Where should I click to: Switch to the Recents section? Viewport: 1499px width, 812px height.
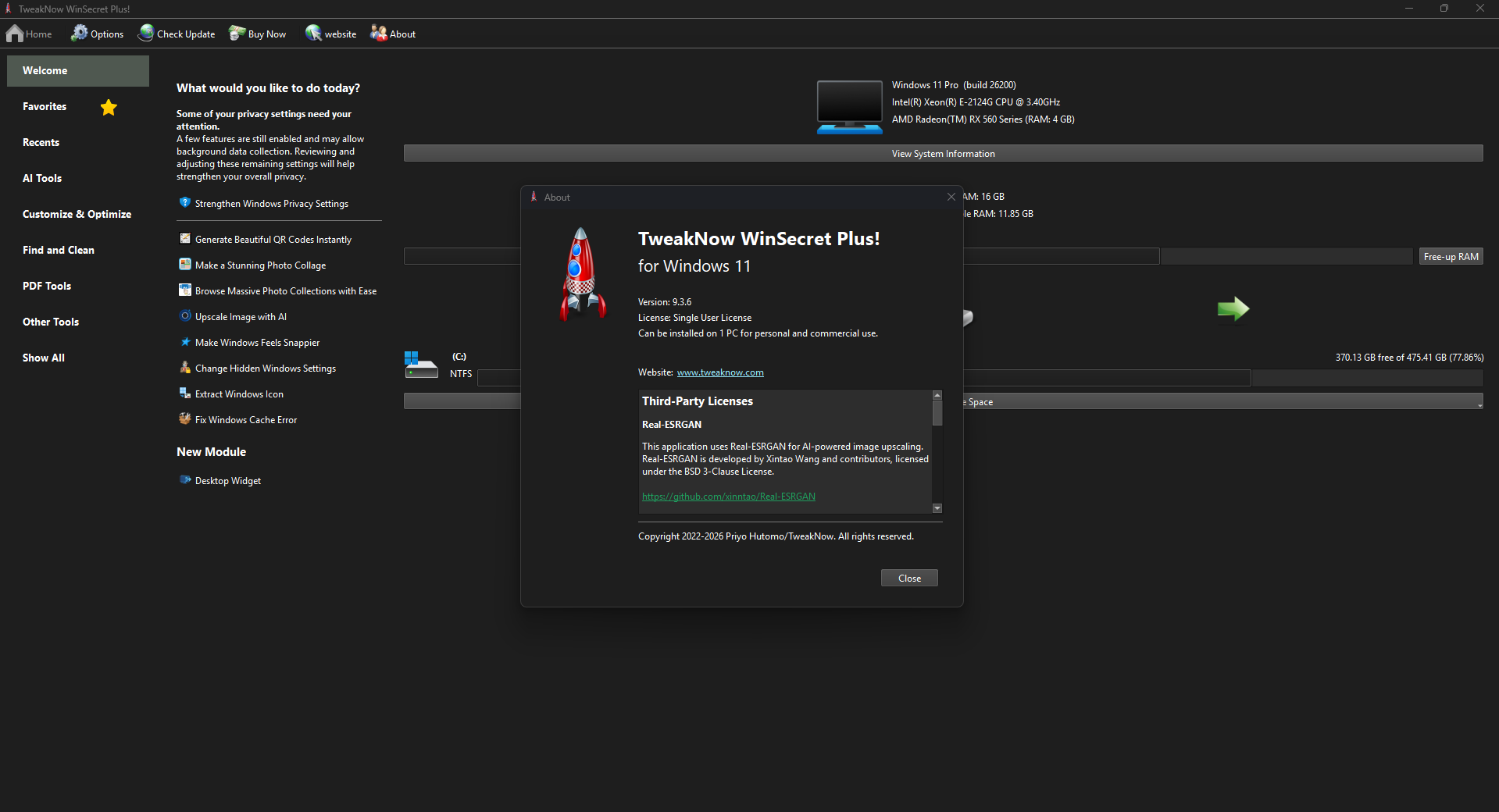click(41, 143)
